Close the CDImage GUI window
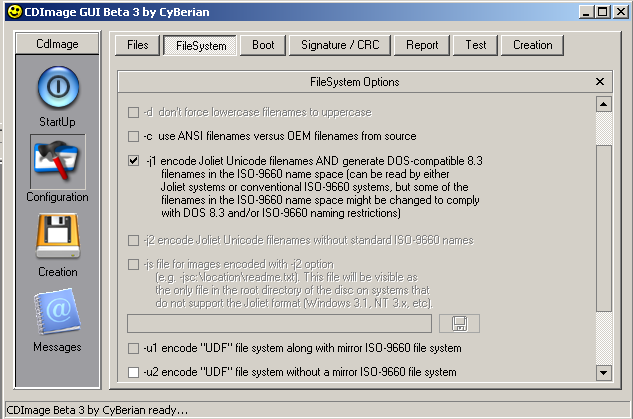 (x=621, y=12)
